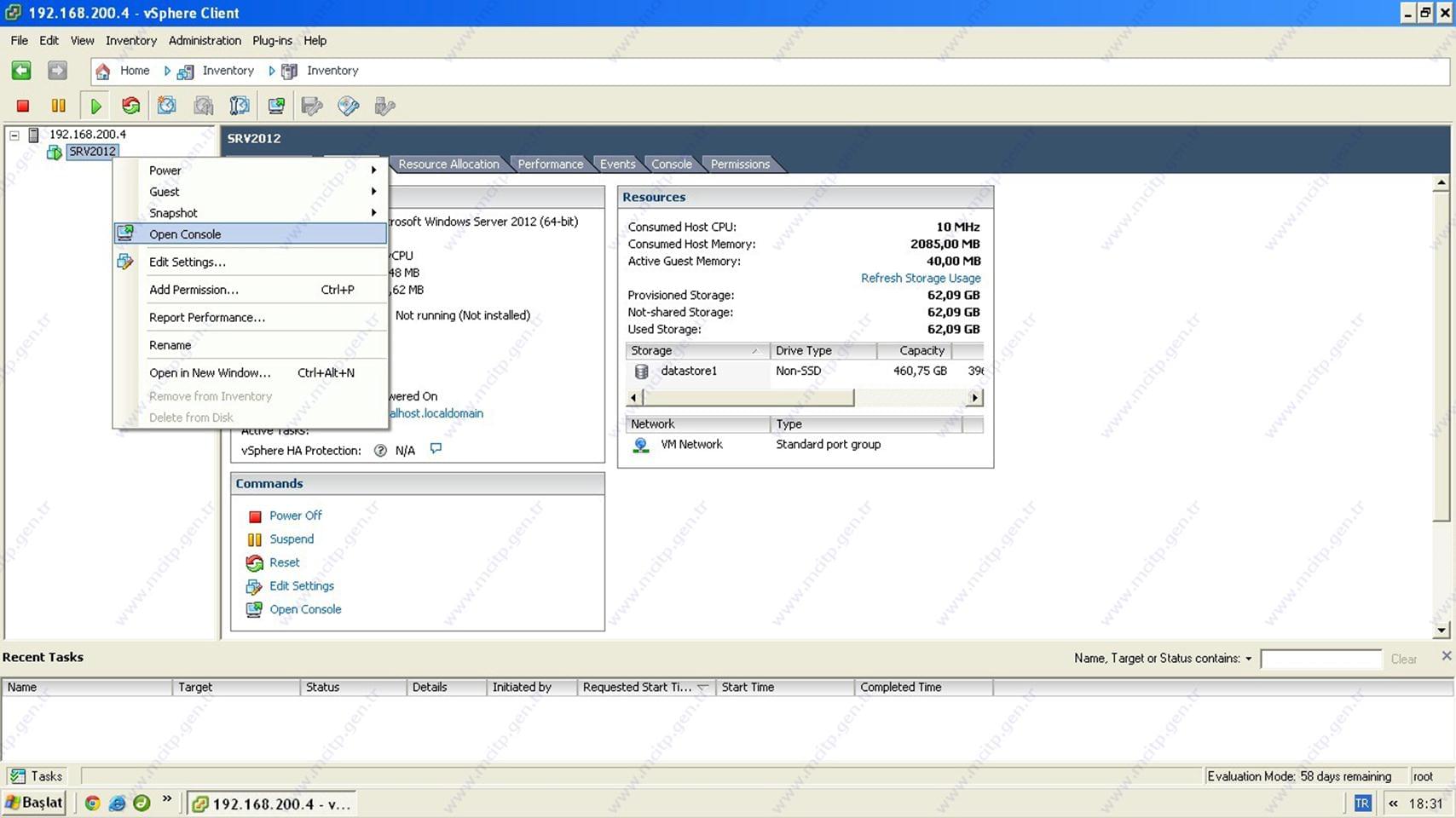Choose Report Performance... in the context menu
1456x818 pixels.
(251, 318)
